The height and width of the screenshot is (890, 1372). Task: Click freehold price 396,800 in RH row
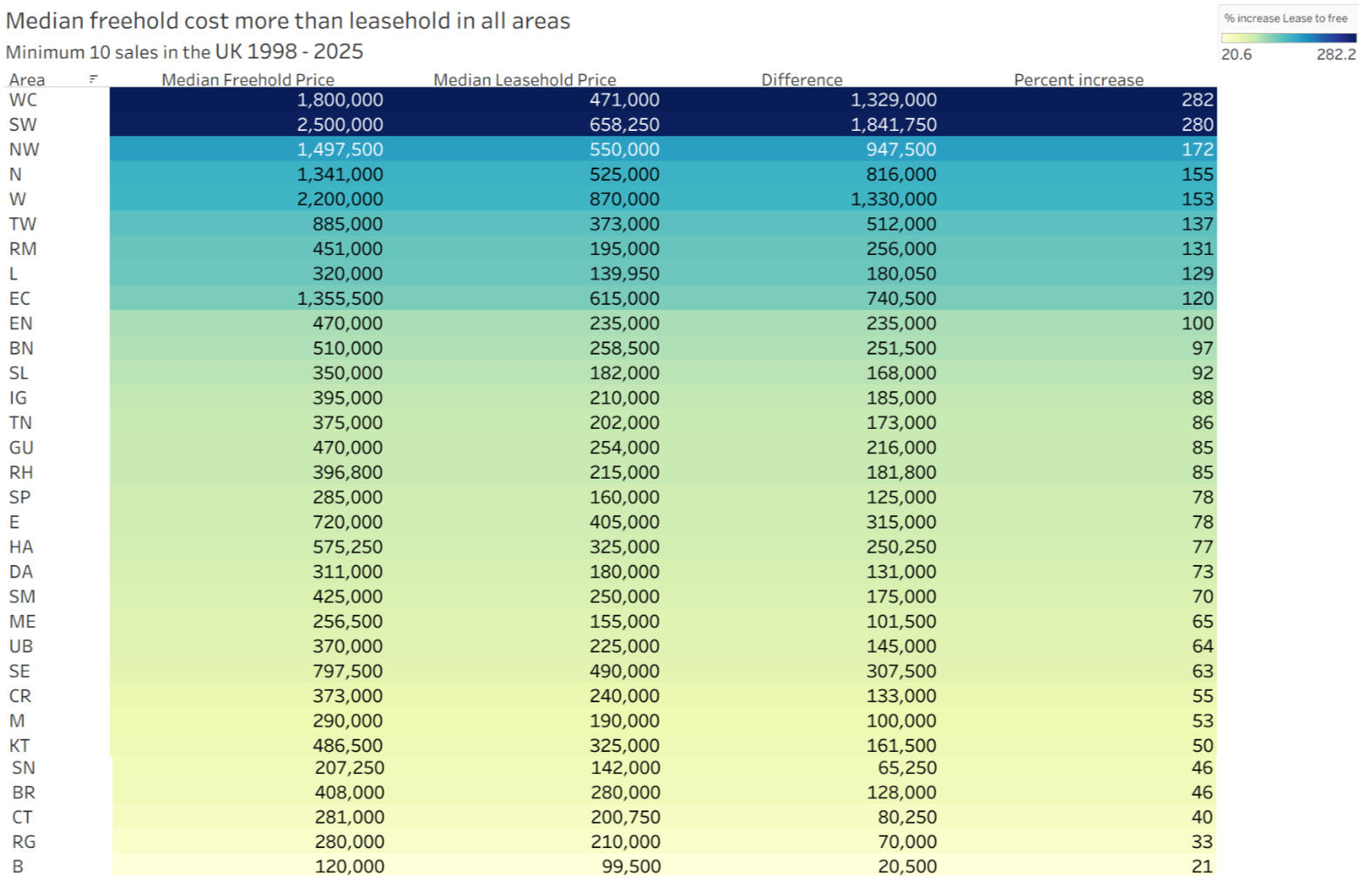(348, 473)
